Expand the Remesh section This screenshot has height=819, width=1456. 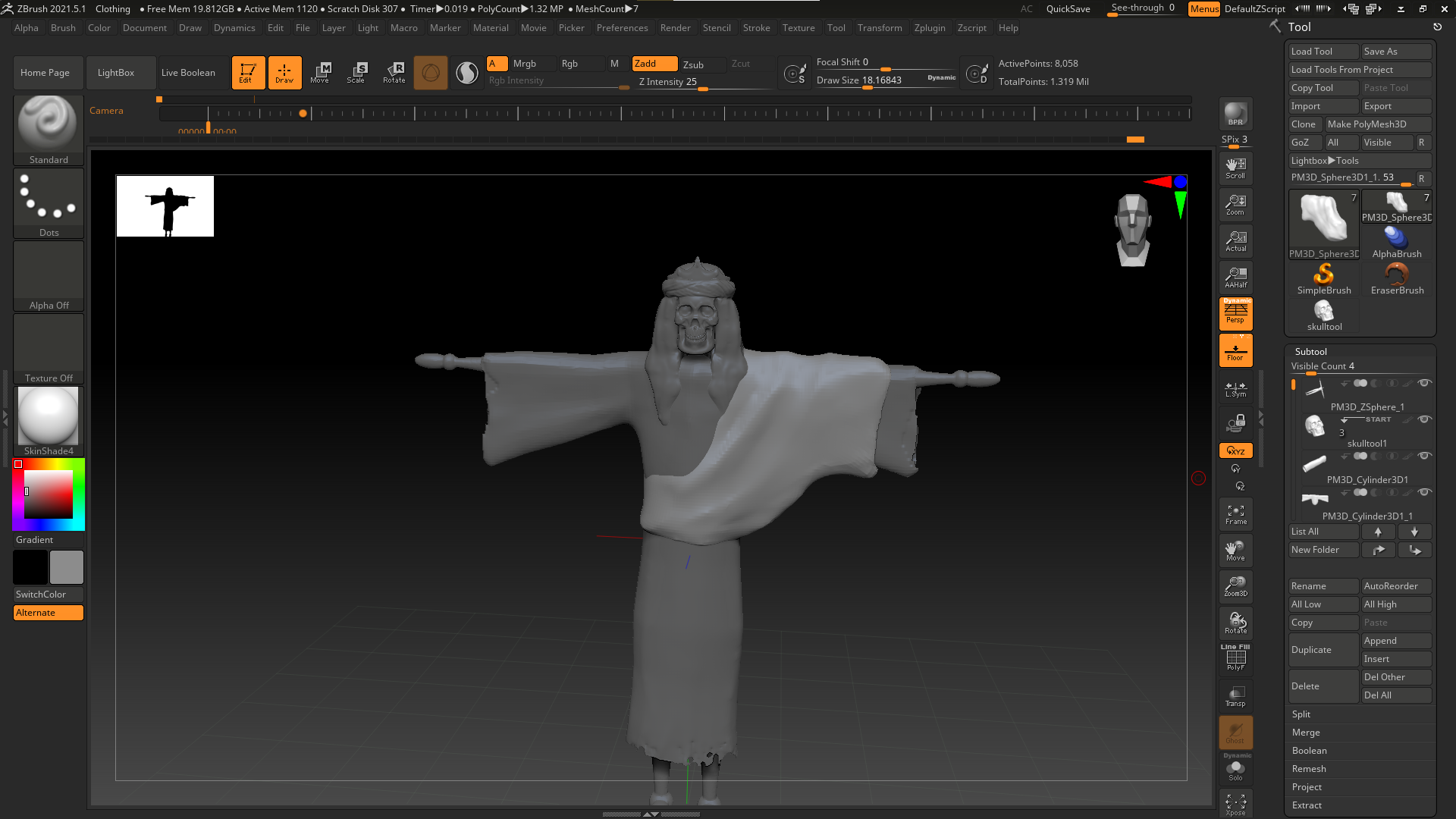pyautogui.click(x=1308, y=769)
